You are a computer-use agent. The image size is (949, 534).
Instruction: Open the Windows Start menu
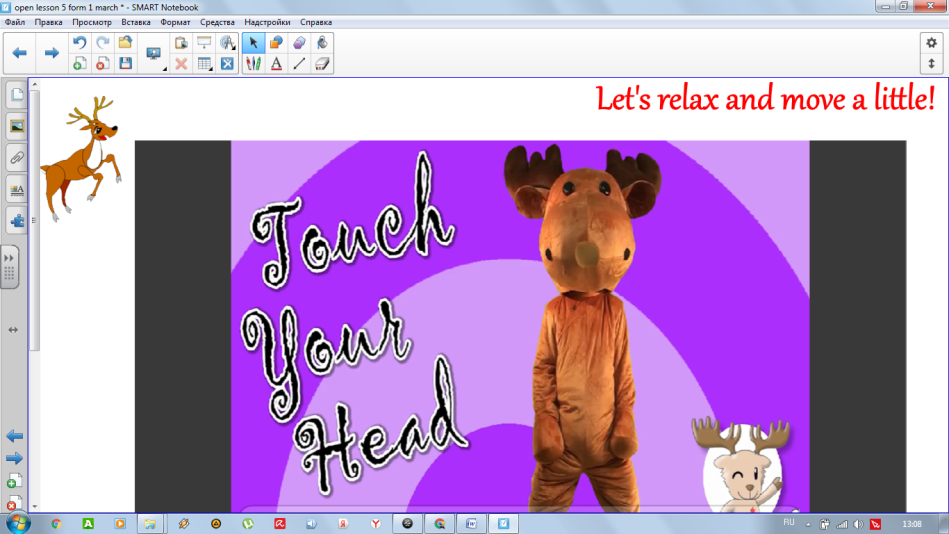18,523
